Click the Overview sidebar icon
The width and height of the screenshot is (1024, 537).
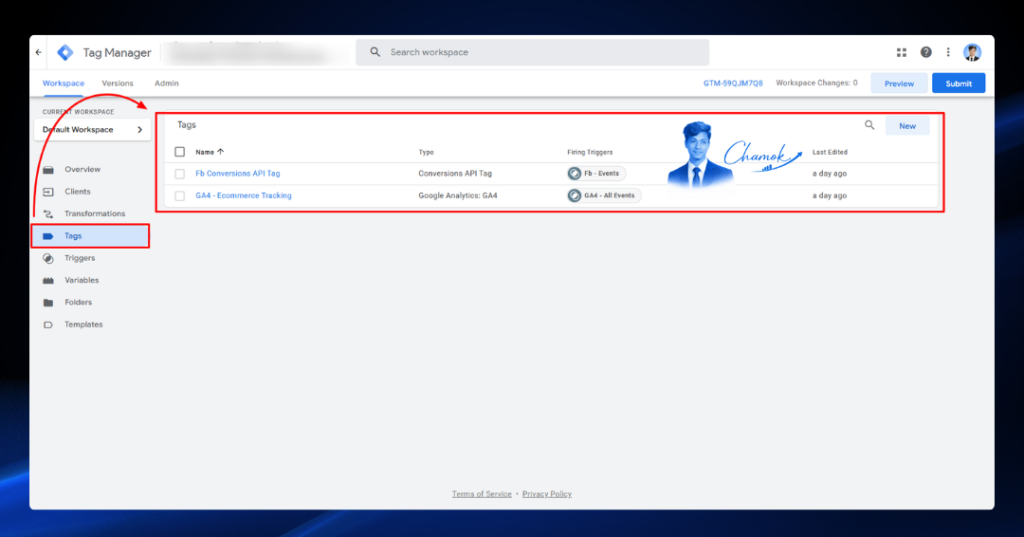pyautogui.click(x=48, y=170)
